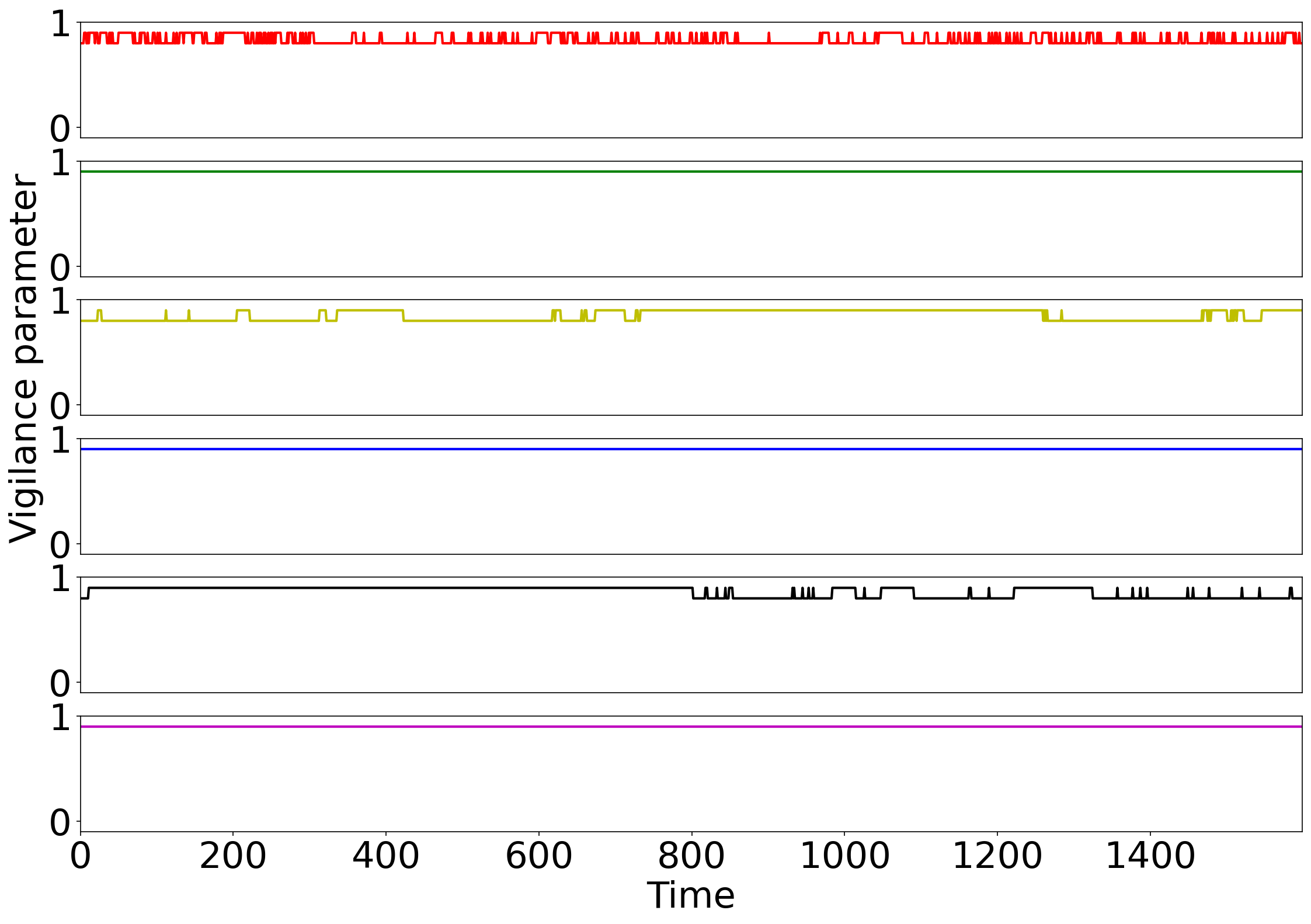This screenshot has width=1311, height=924.
Task: Click the "Vigilance parameter" y-axis label
Action: click(x=25, y=357)
